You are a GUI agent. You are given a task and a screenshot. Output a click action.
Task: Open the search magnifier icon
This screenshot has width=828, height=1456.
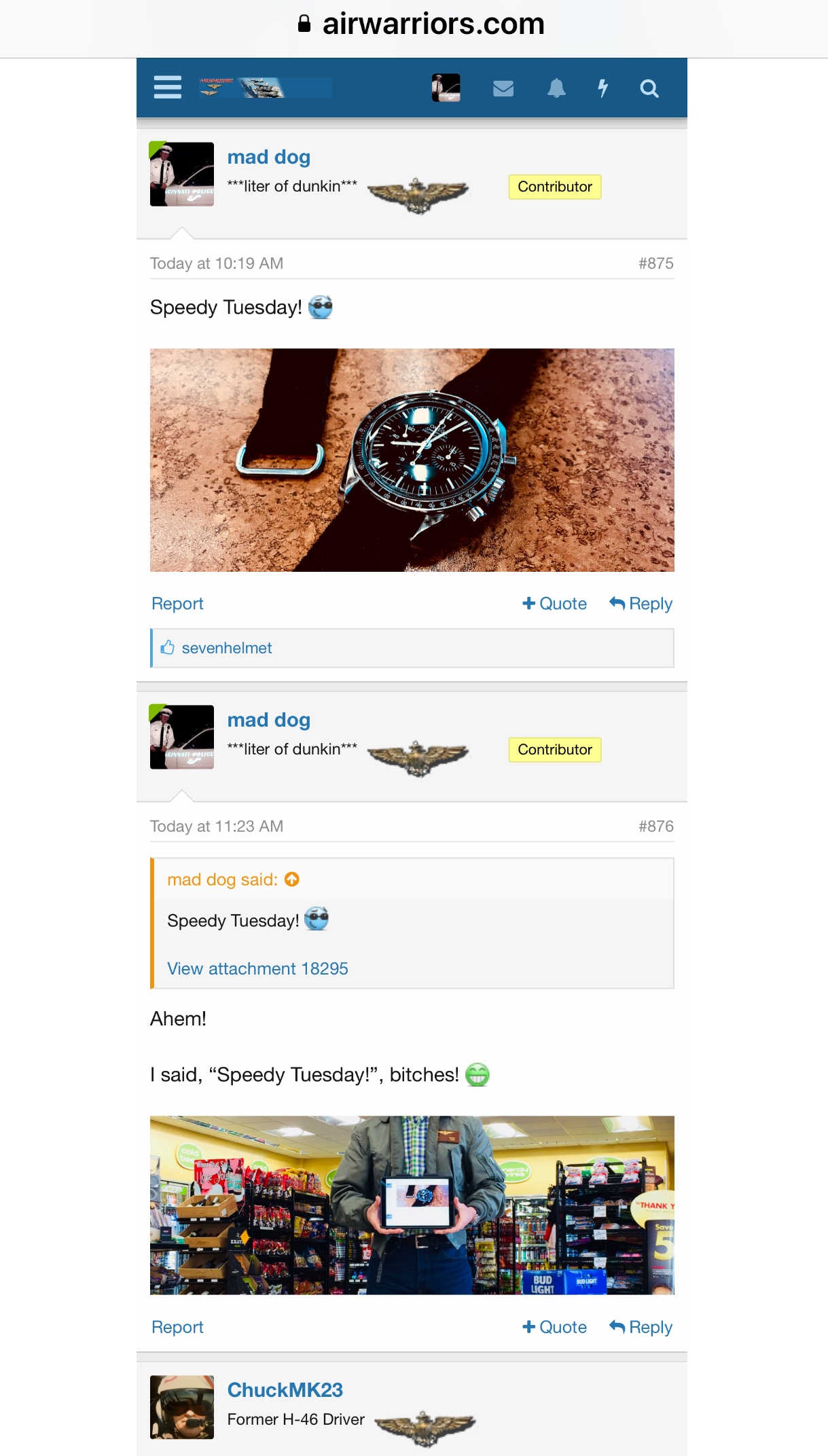[649, 88]
